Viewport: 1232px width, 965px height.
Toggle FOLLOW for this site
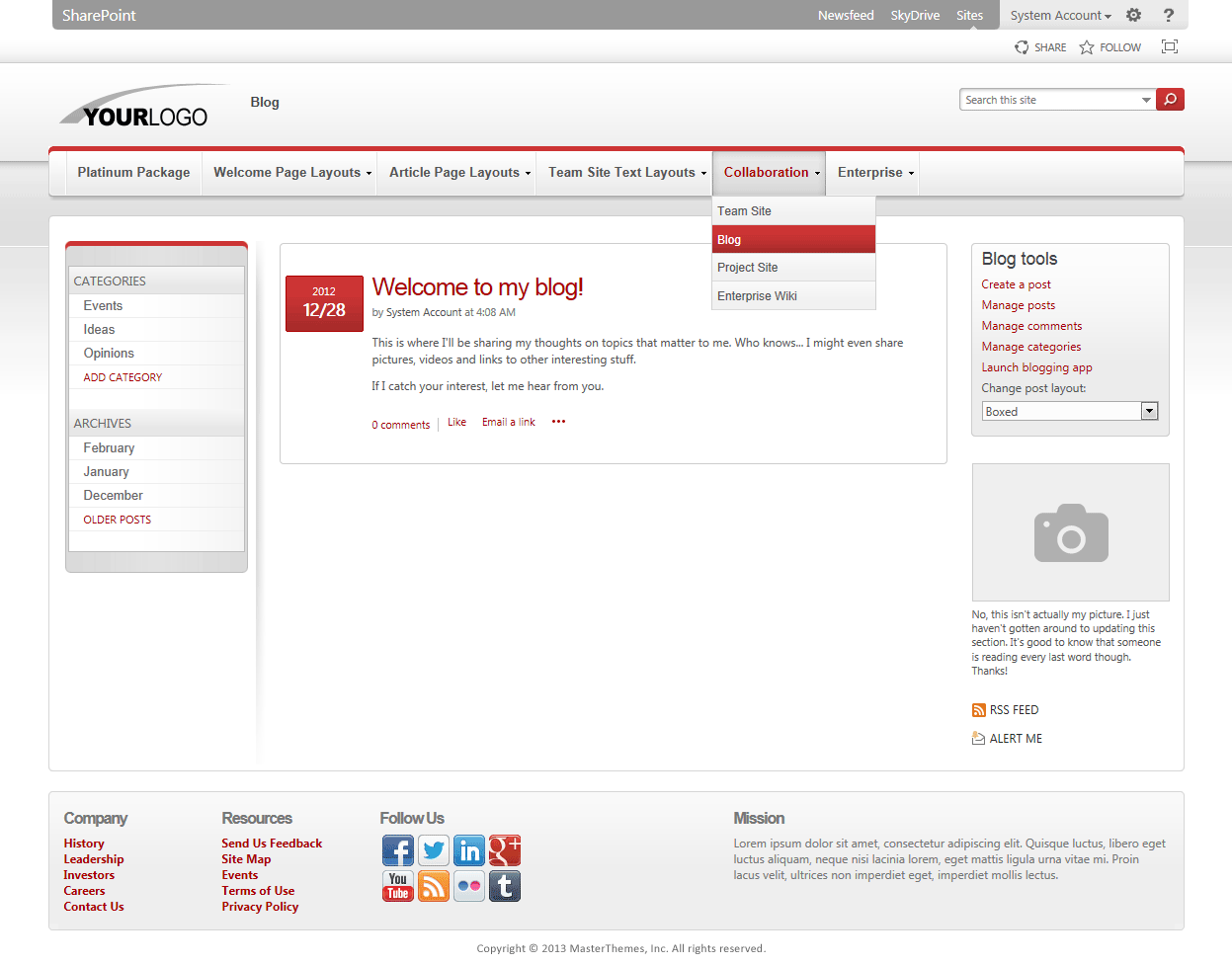point(1109,46)
